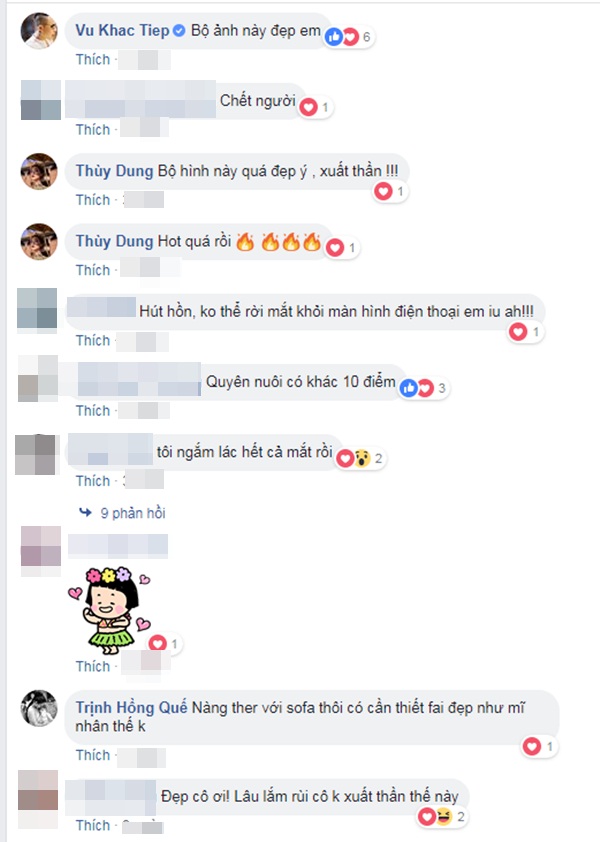Click heart reaction on 'Chết người' comment

[x=316, y=107]
